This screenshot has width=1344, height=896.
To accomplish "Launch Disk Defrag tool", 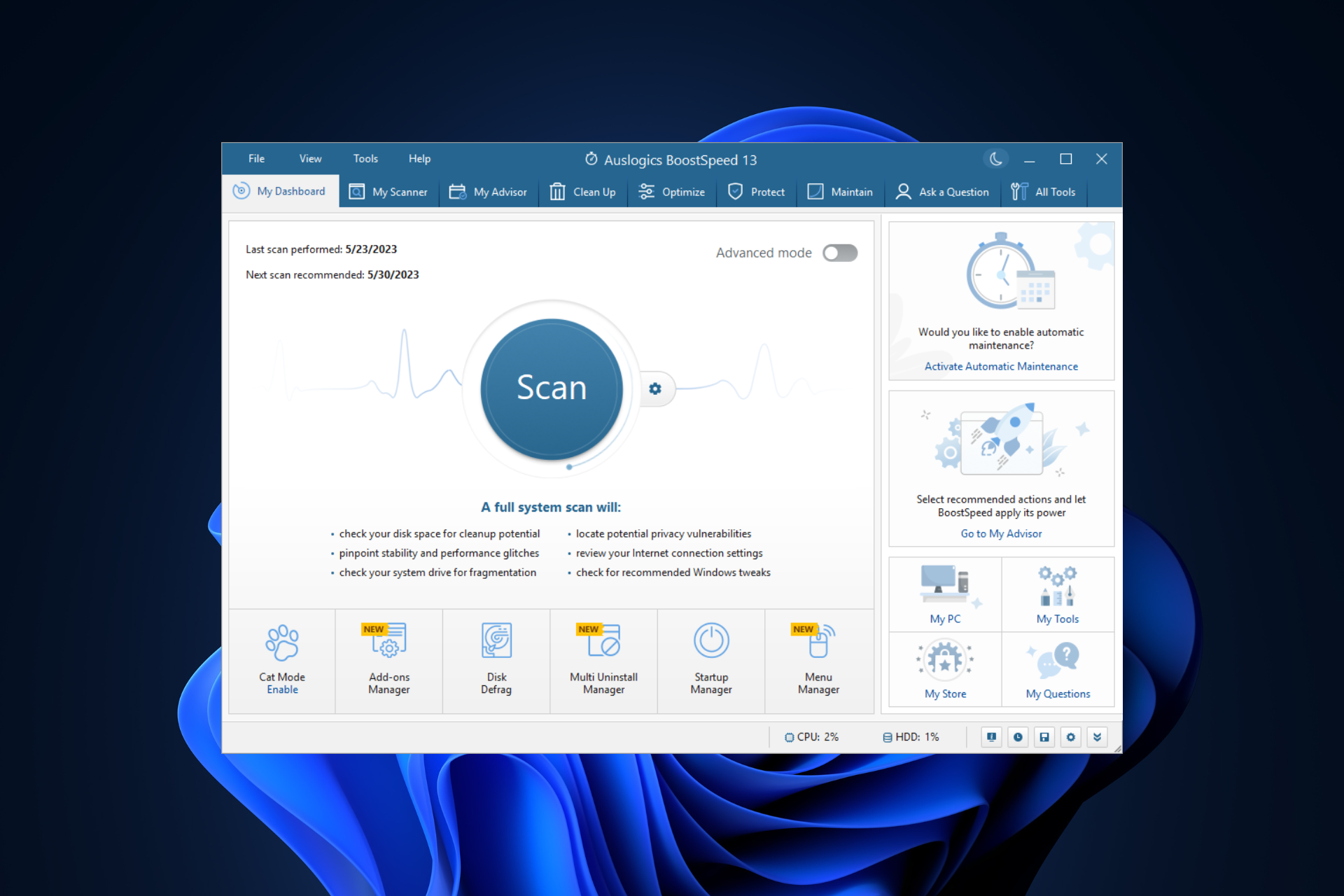I will click(x=496, y=661).
